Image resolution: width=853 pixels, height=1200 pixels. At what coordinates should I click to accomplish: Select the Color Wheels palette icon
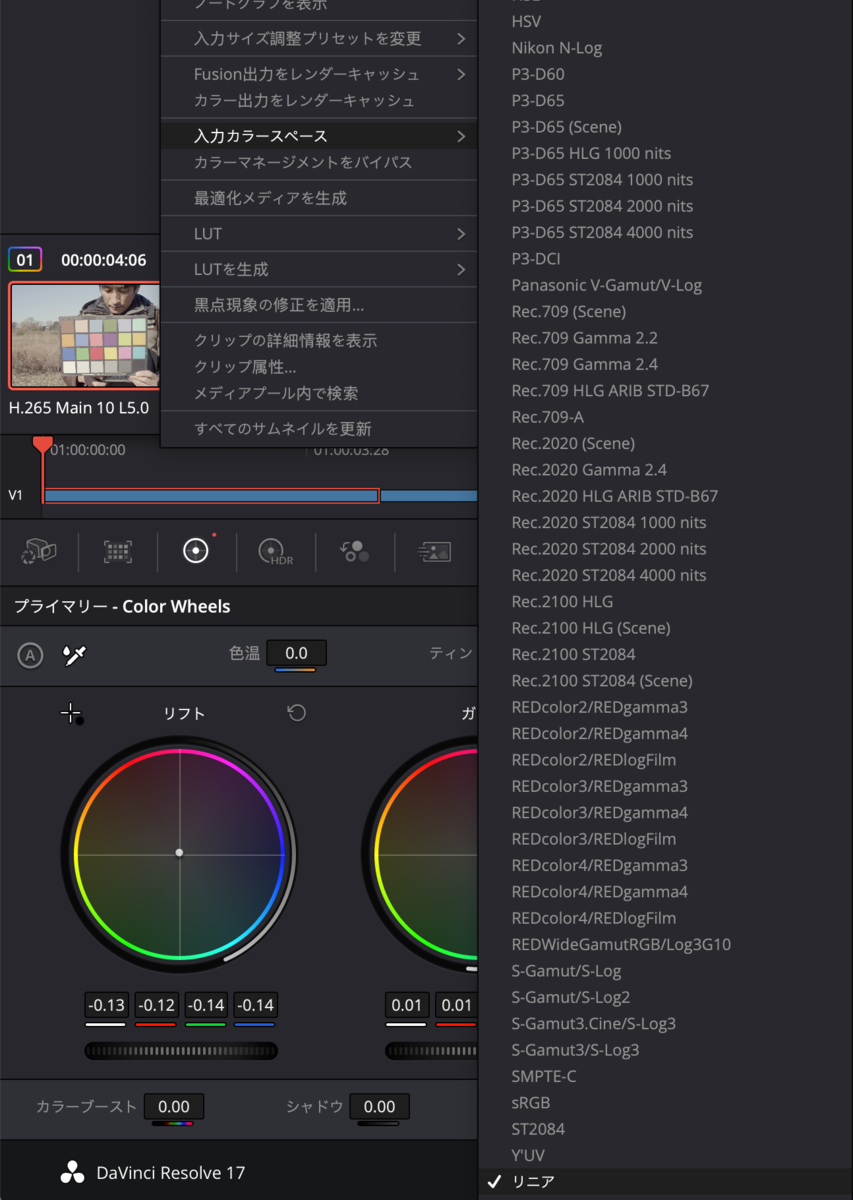[196, 551]
